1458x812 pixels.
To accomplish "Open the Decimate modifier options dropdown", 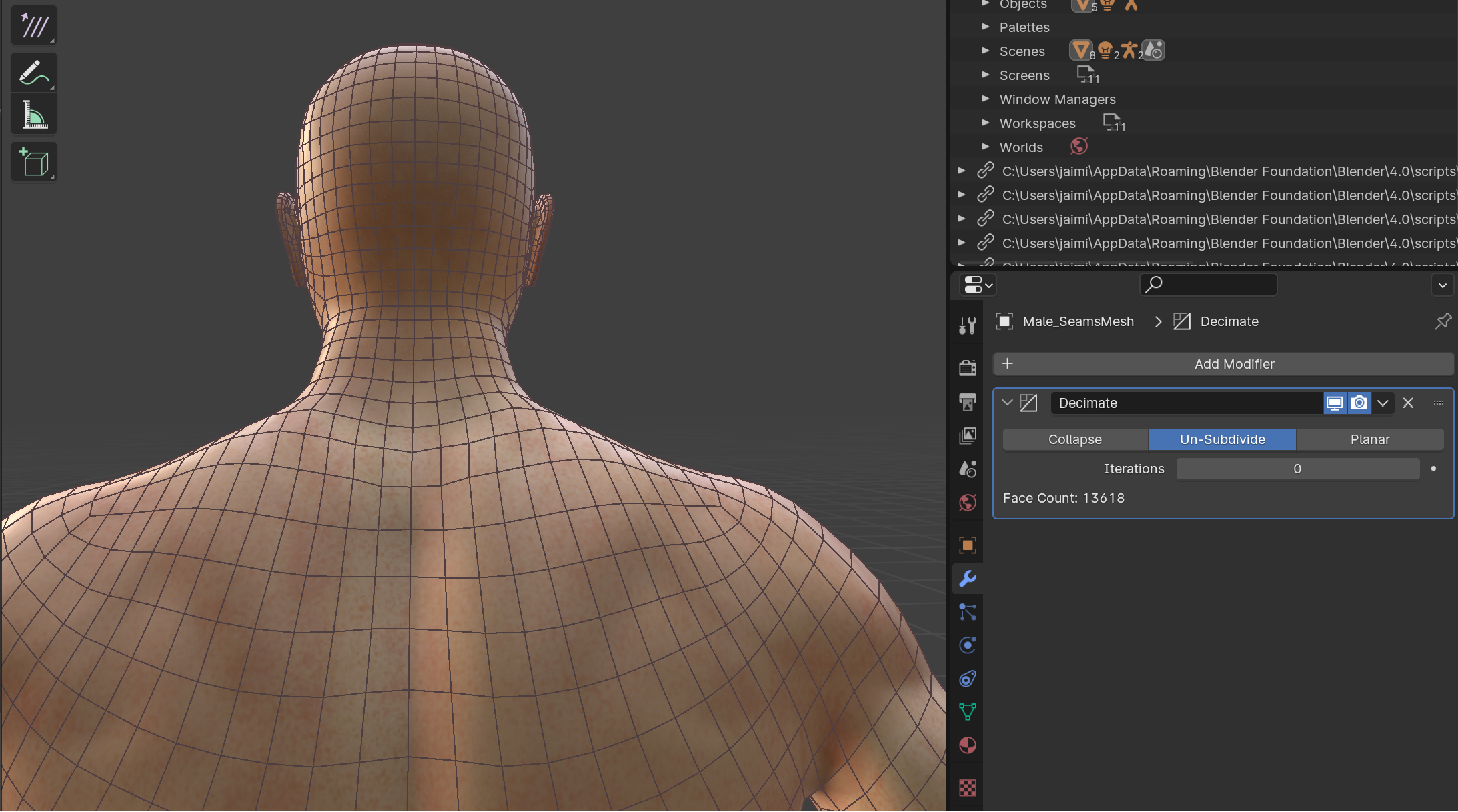I will [1383, 403].
